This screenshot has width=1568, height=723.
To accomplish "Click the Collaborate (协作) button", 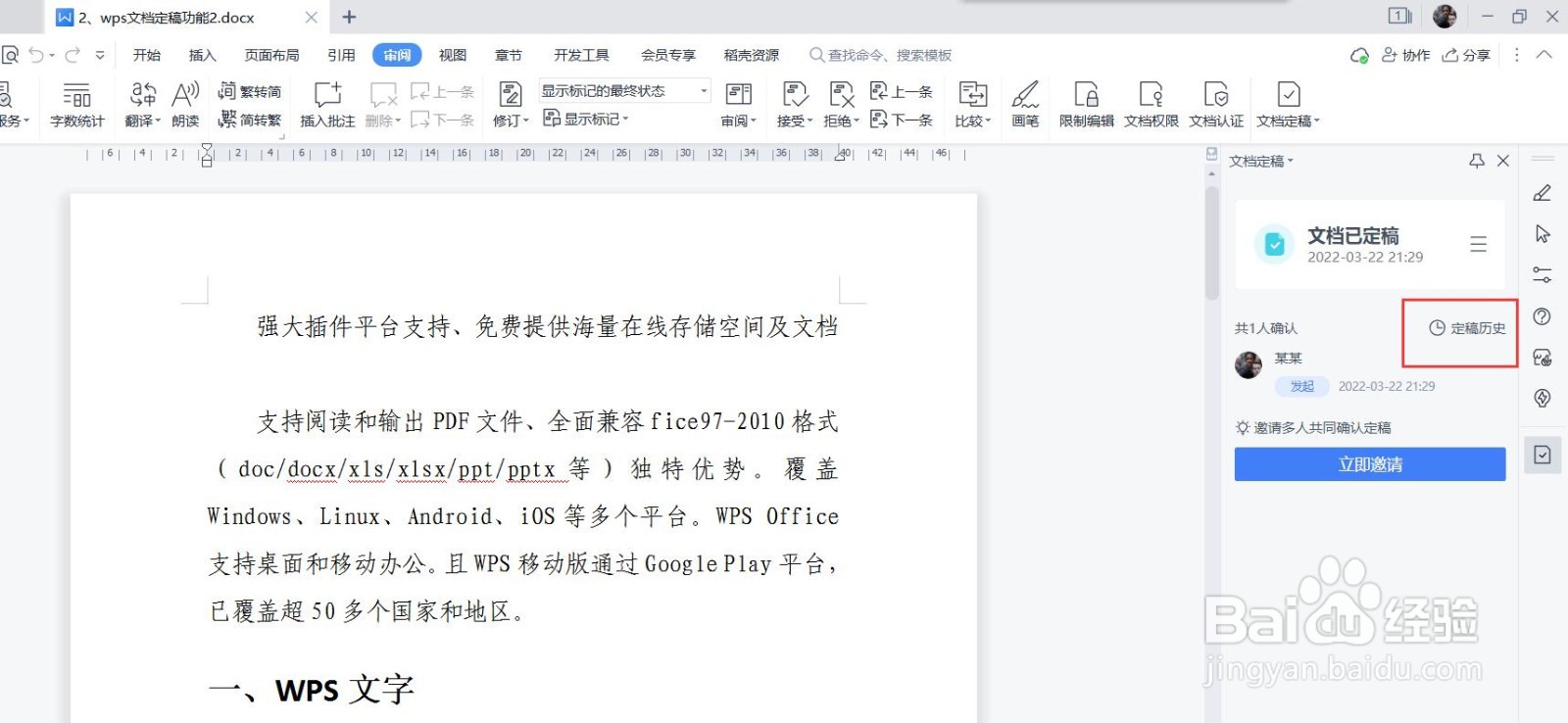I will click(1405, 55).
